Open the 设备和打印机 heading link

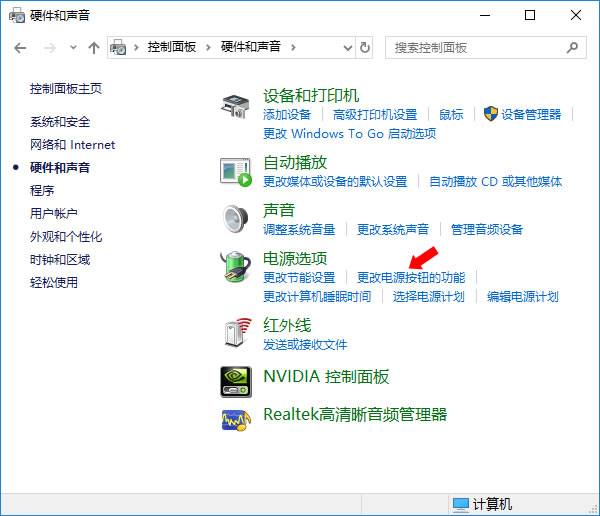pos(311,96)
